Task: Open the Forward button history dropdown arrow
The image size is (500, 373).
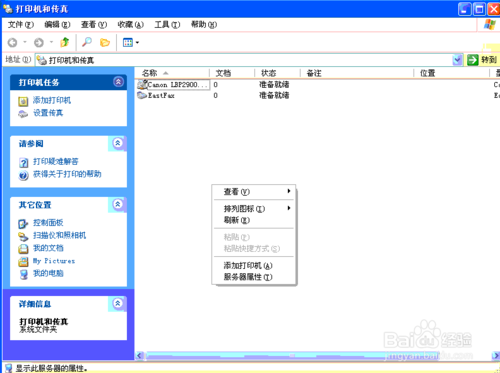Action: 51,42
